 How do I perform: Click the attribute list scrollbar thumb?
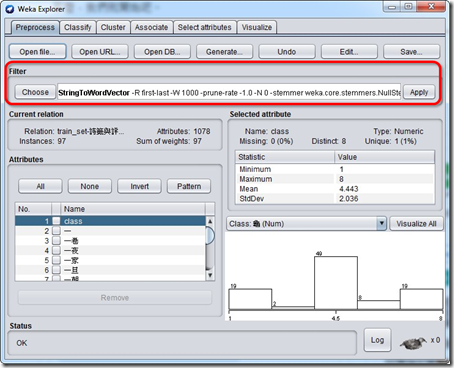pyautogui.click(x=210, y=235)
